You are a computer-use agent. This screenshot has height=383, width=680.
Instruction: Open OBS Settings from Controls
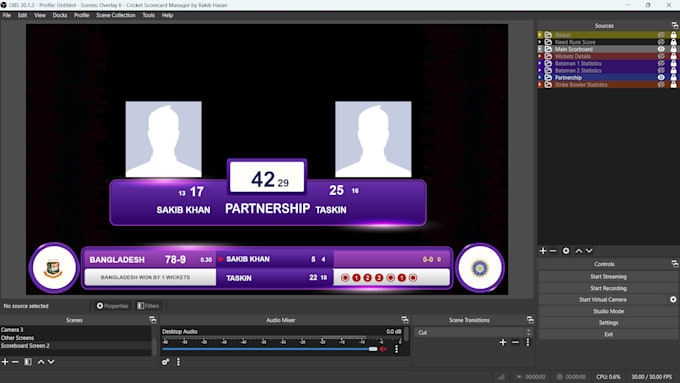click(608, 323)
